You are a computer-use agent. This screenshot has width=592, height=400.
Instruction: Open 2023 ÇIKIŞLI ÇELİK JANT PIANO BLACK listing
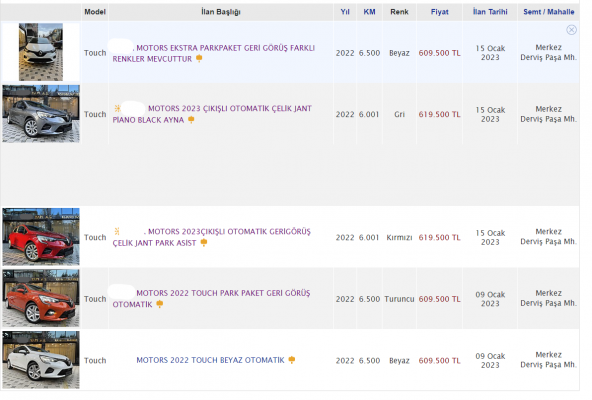click(212, 114)
